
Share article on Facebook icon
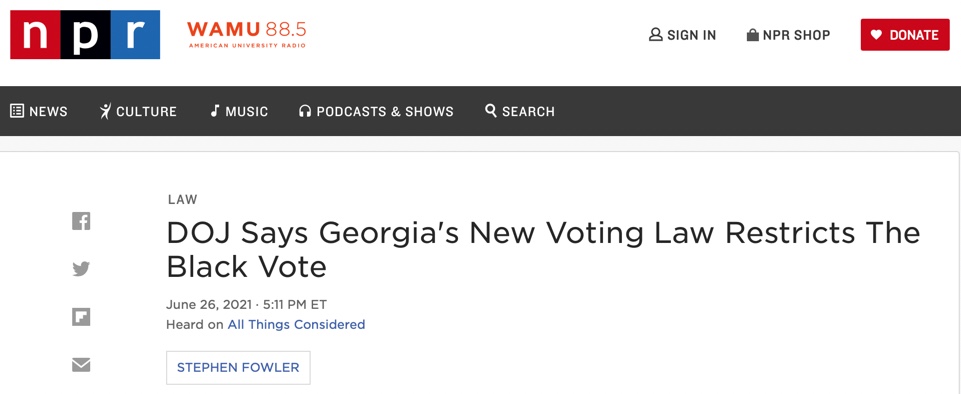click(81, 221)
